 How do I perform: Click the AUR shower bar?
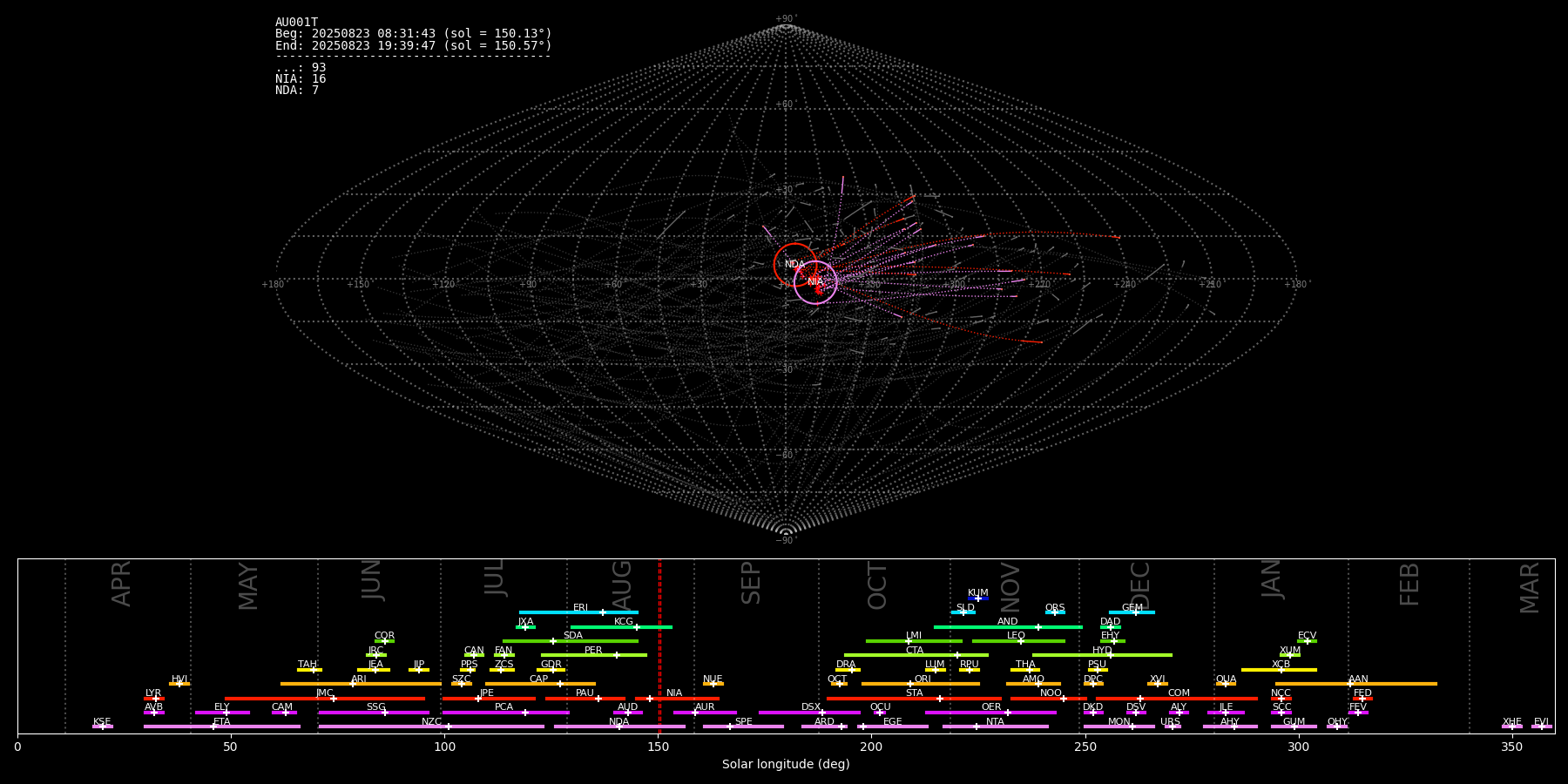click(705, 713)
